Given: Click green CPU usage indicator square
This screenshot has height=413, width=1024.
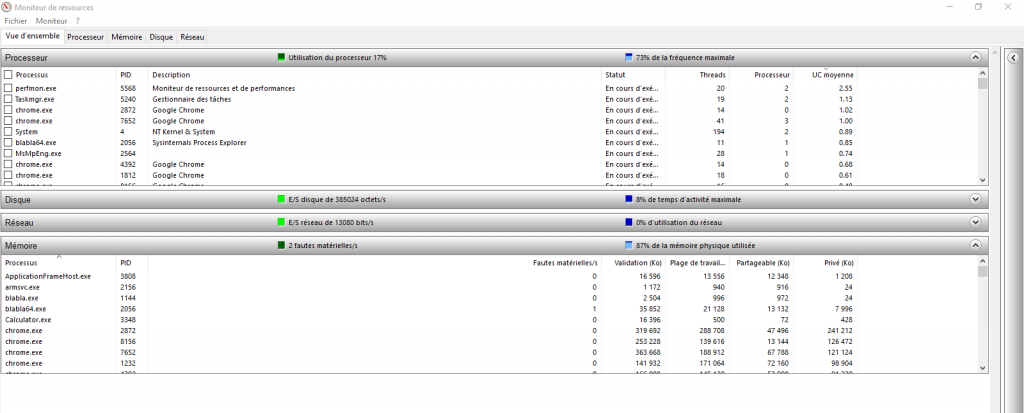Looking at the screenshot, I should click(x=282, y=57).
